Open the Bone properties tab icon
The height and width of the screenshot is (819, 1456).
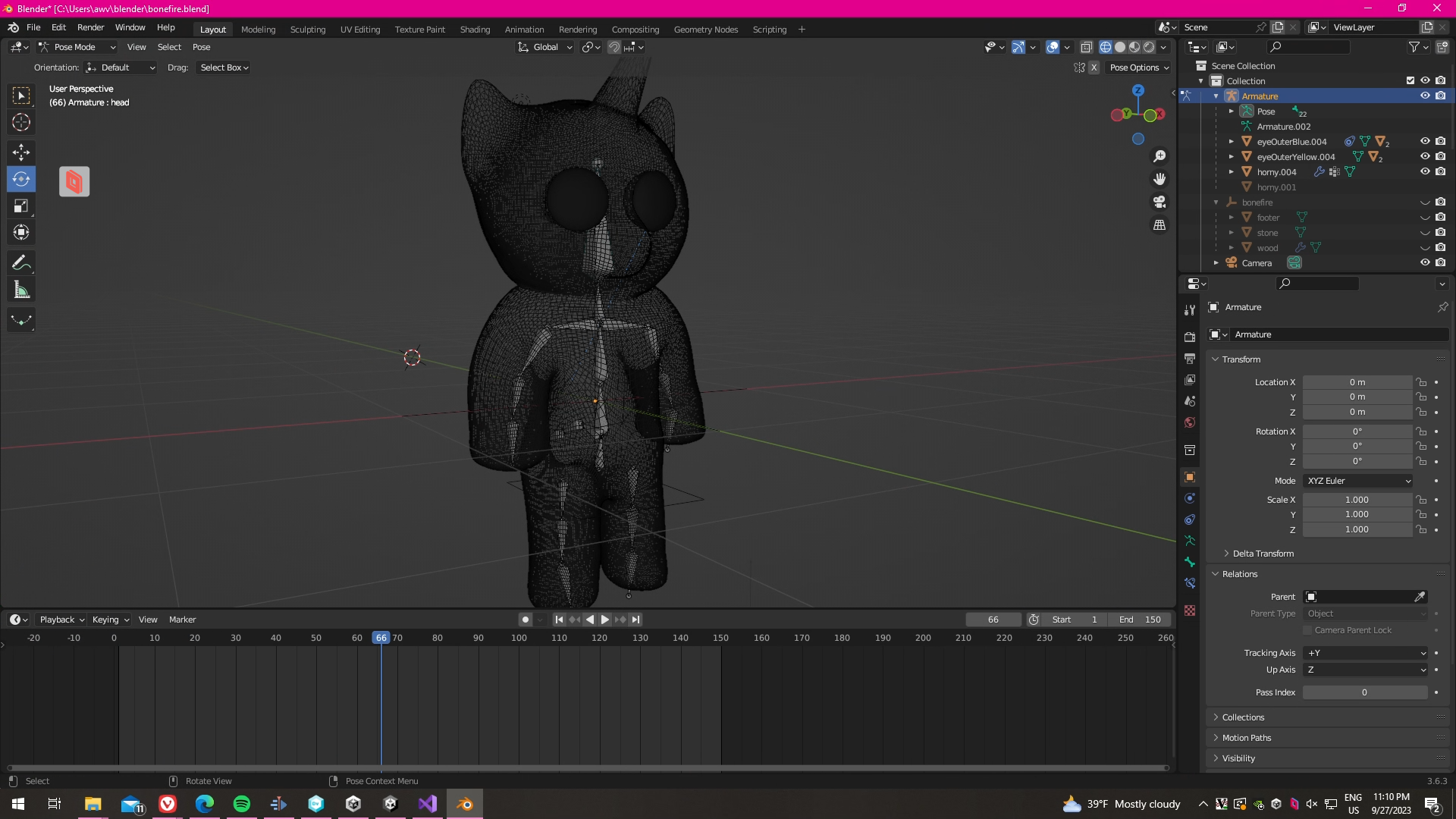pos(1189,562)
